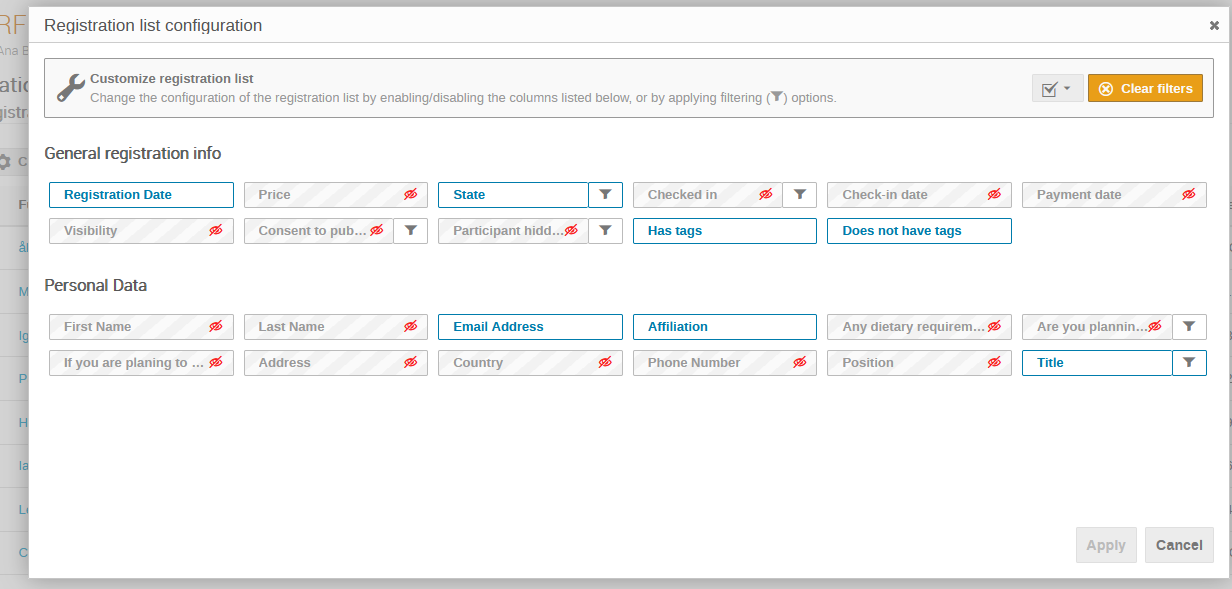Click the filter icon next to Title

click(1189, 363)
